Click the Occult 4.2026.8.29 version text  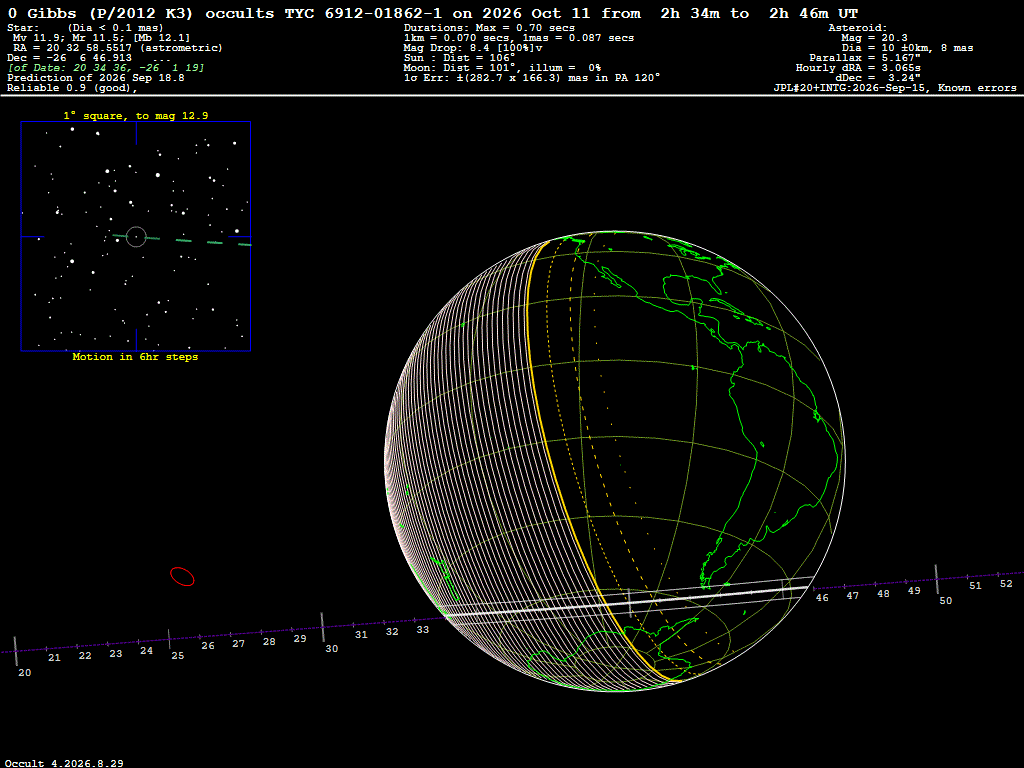pyautogui.click(x=64, y=763)
